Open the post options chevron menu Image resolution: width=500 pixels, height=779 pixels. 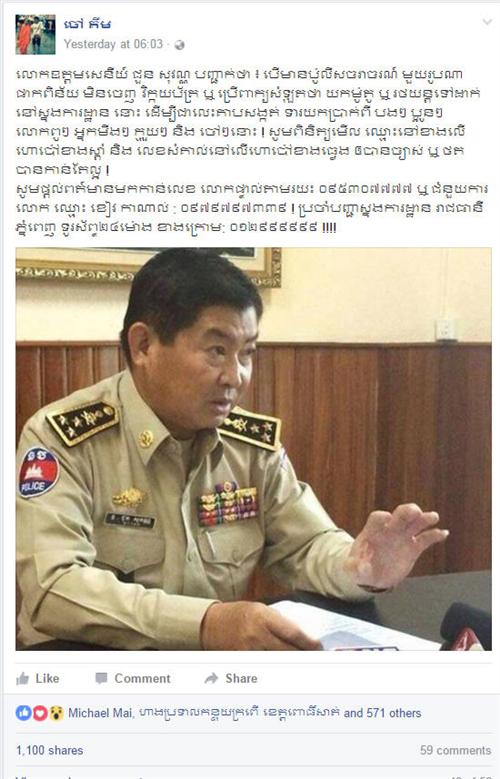[x=487, y=22]
